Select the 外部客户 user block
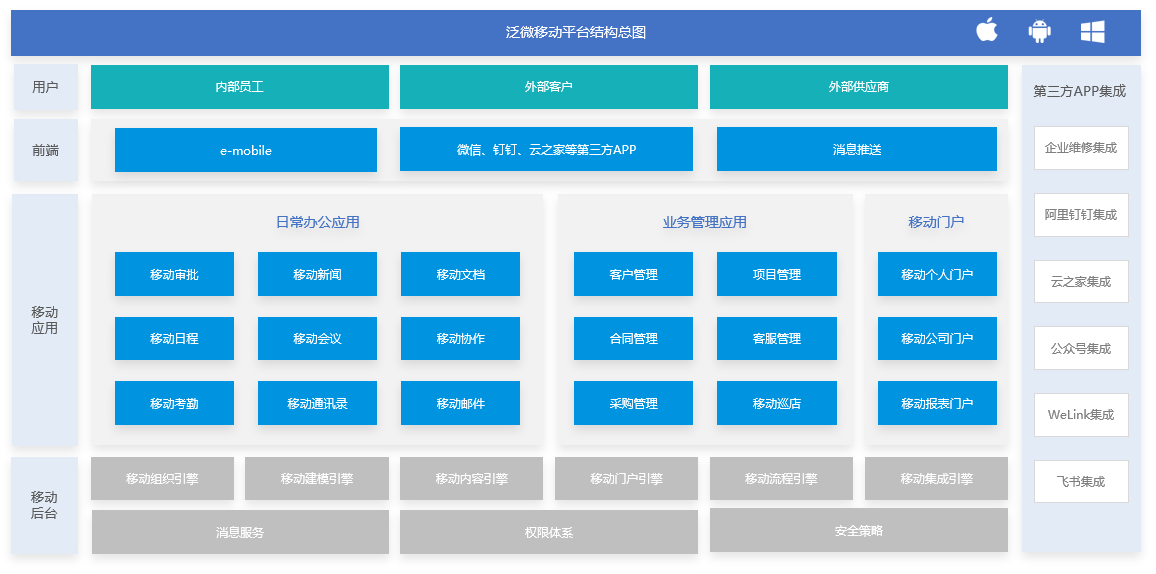Screen dimensions: 1156x574 pyautogui.click(x=549, y=87)
